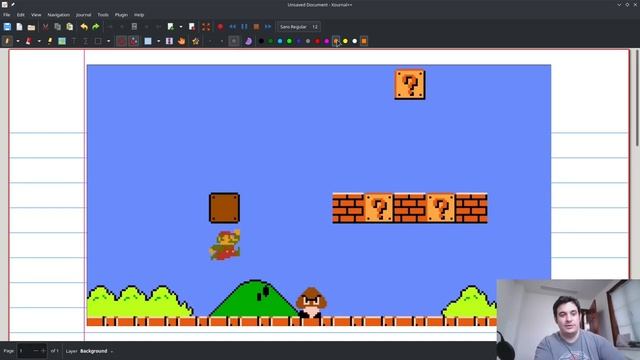Pick the magenta color dot

coord(327,41)
